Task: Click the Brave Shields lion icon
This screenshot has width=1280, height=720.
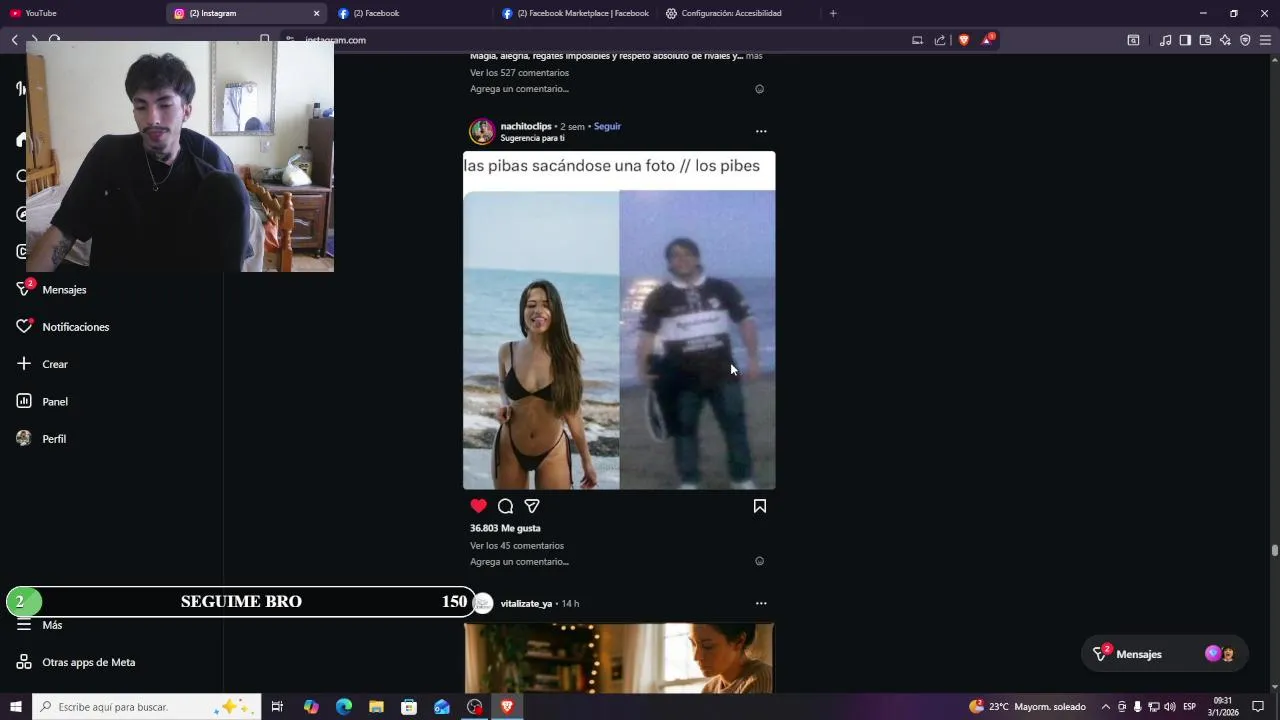Action: pyautogui.click(x=964, y=40)
